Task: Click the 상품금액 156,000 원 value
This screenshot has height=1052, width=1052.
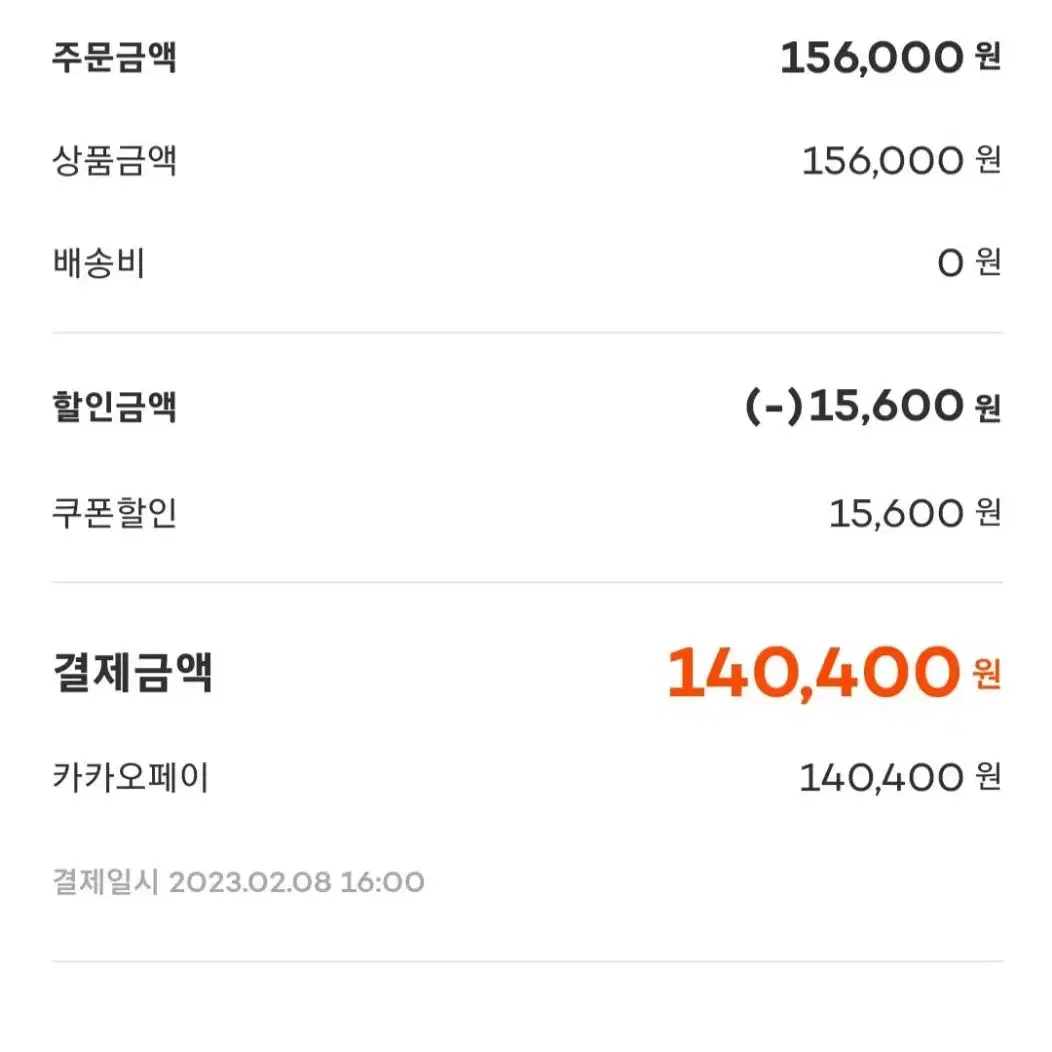Action: (902, 161)
